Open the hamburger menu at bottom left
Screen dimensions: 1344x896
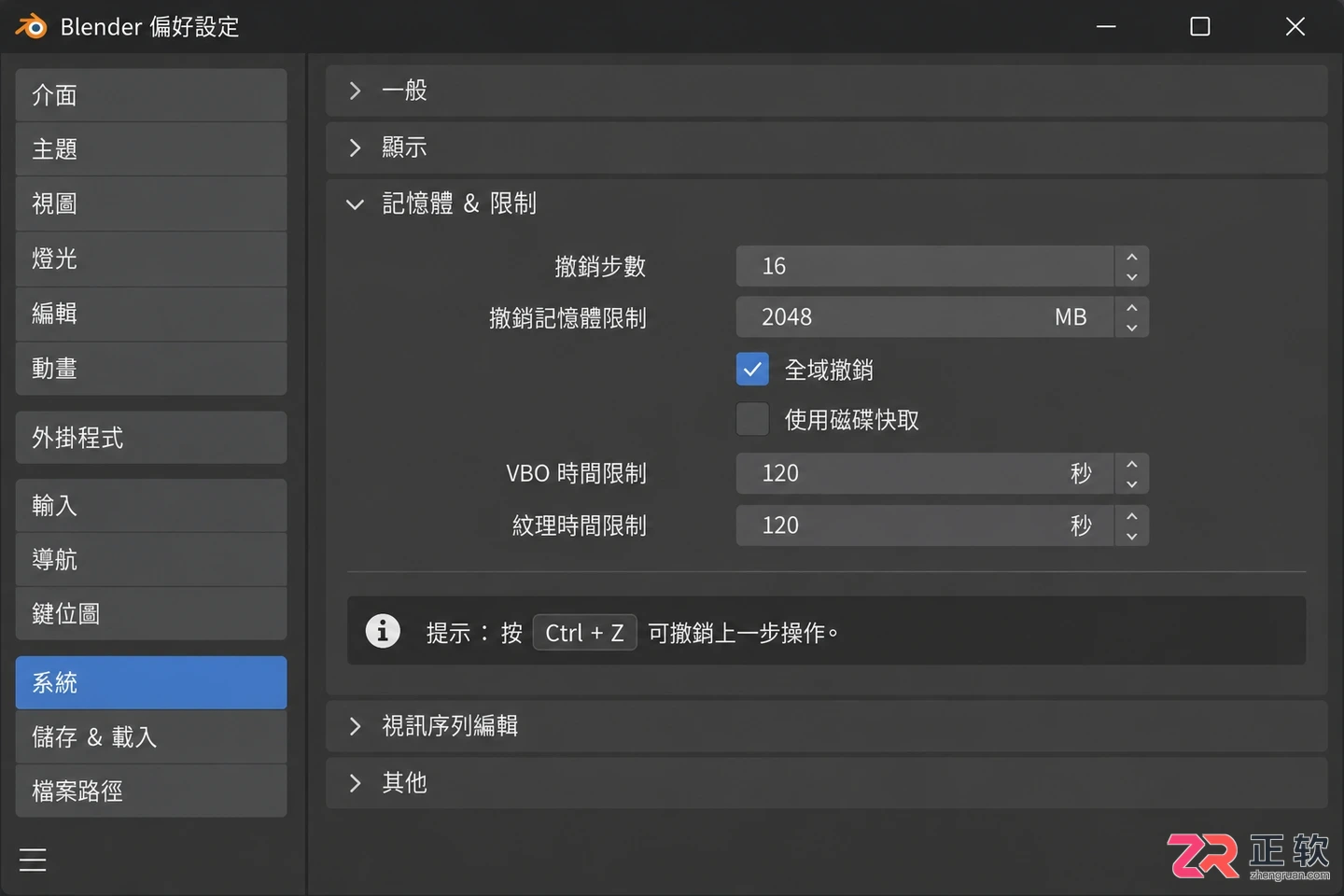coord(33,859)
